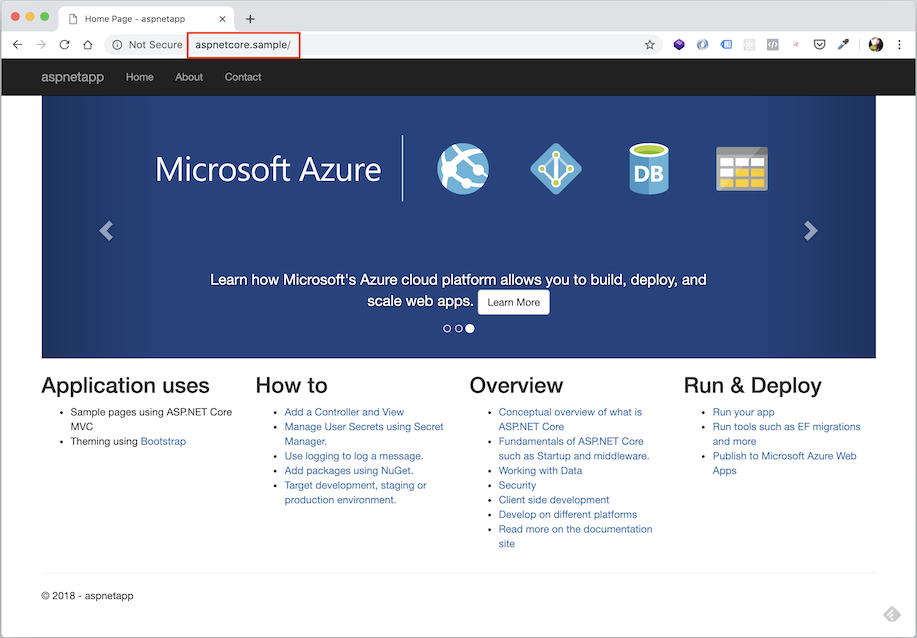
Task: Bookmark this page with the star
Action: [649, 45]
